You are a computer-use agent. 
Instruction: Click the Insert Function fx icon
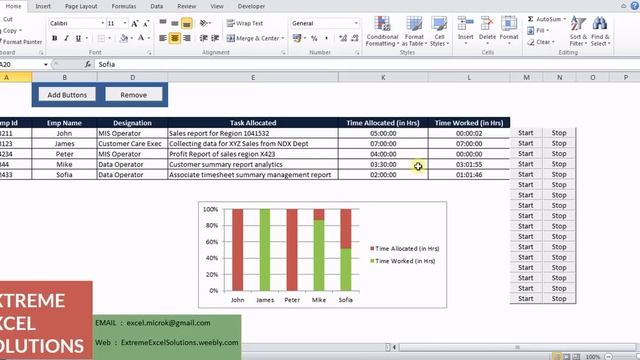[x=88, y=64]
